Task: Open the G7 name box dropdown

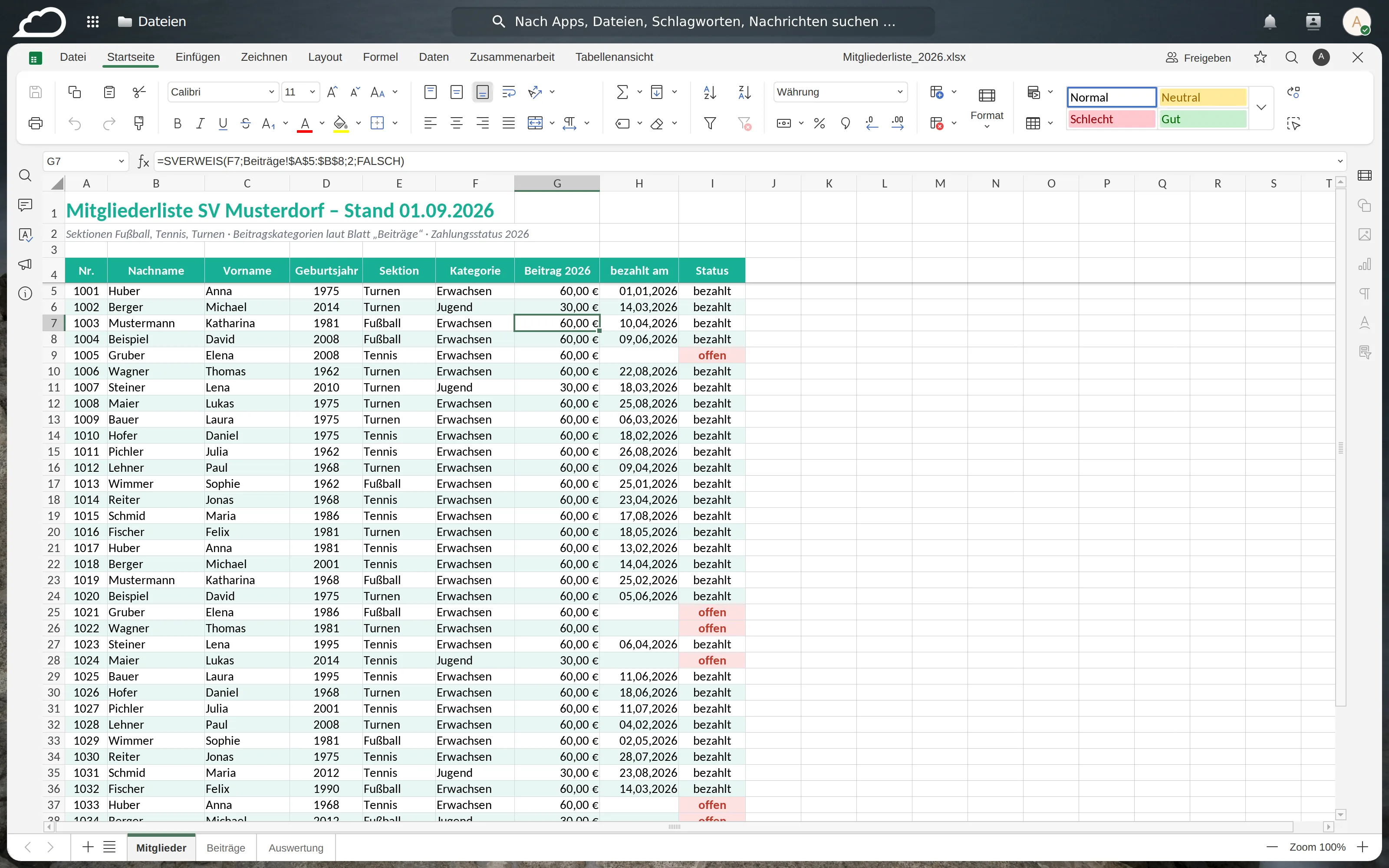Action: coord(121,161)
